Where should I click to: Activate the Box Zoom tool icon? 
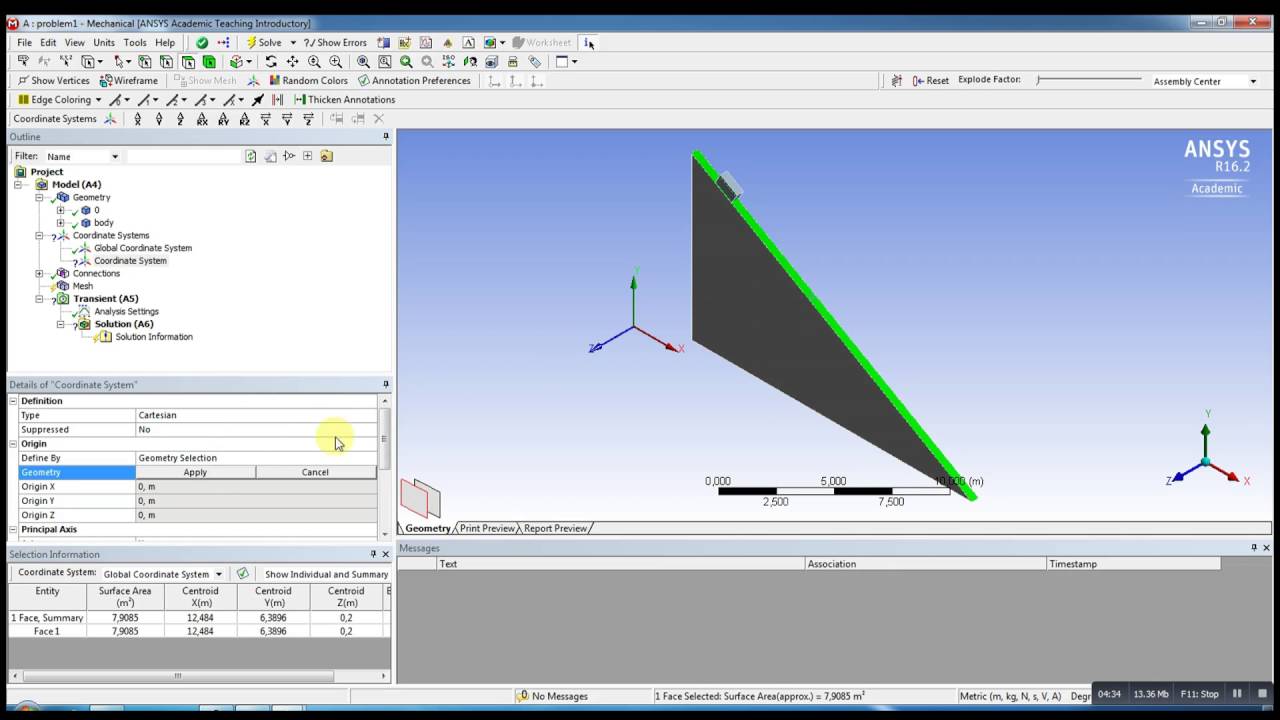pos(335,62)
